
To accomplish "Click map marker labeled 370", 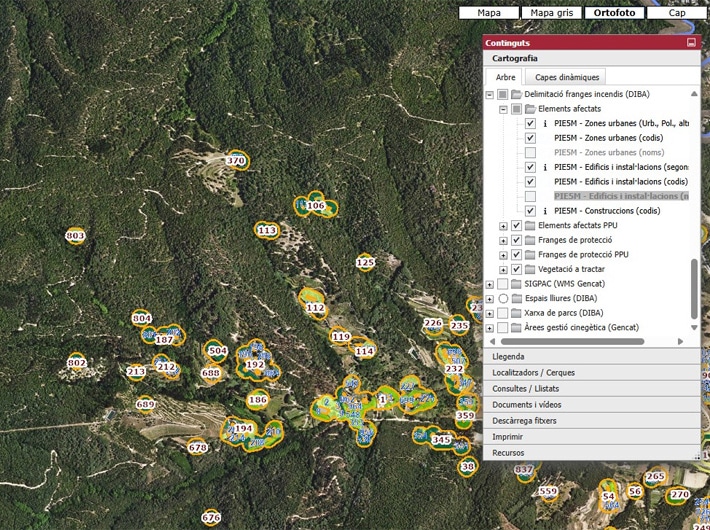I will pyautogui.click(x=236, y=160).
